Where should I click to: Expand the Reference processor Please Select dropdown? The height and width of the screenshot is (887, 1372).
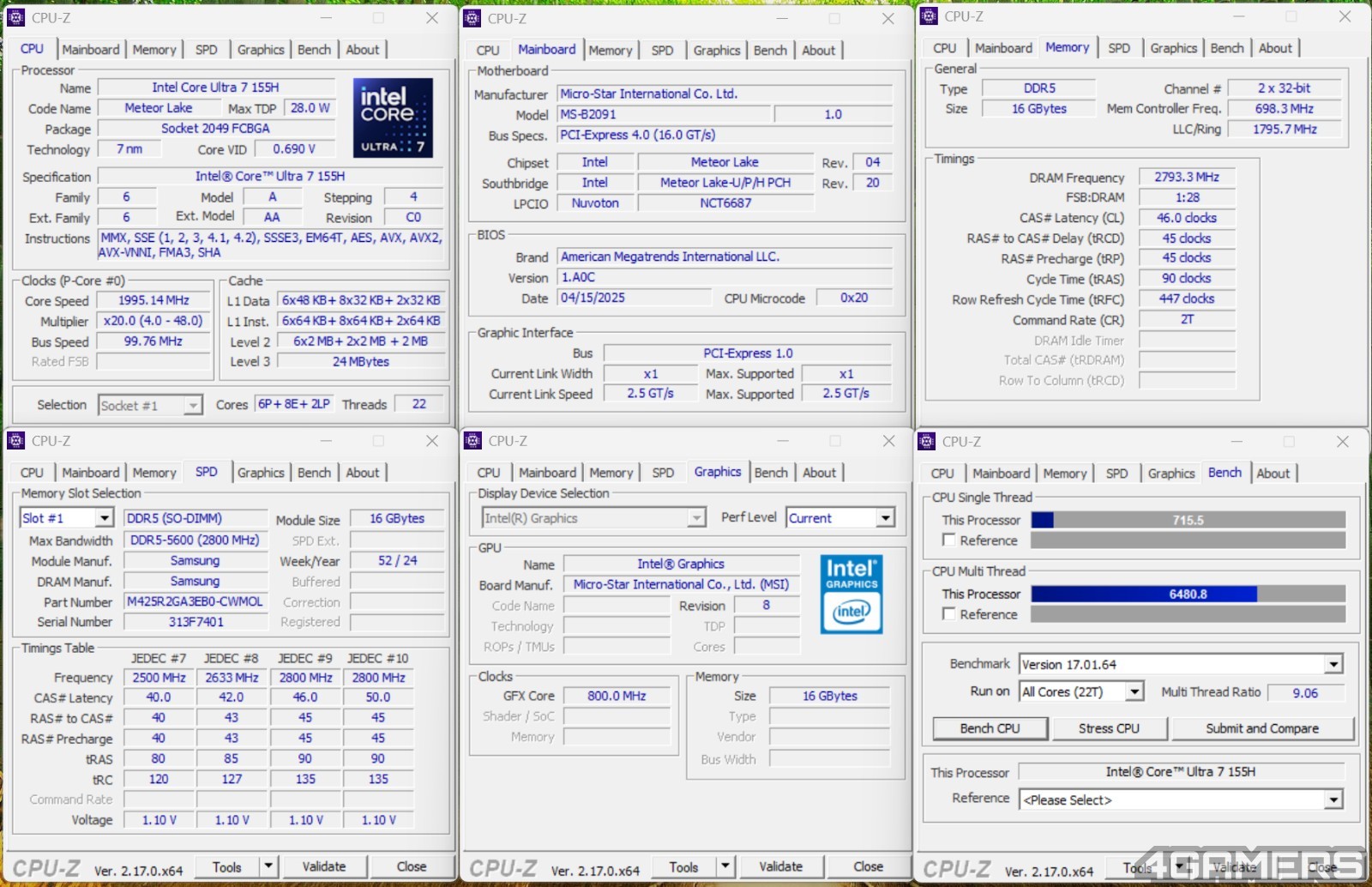pyautogui.click(x=1333, y=800)
